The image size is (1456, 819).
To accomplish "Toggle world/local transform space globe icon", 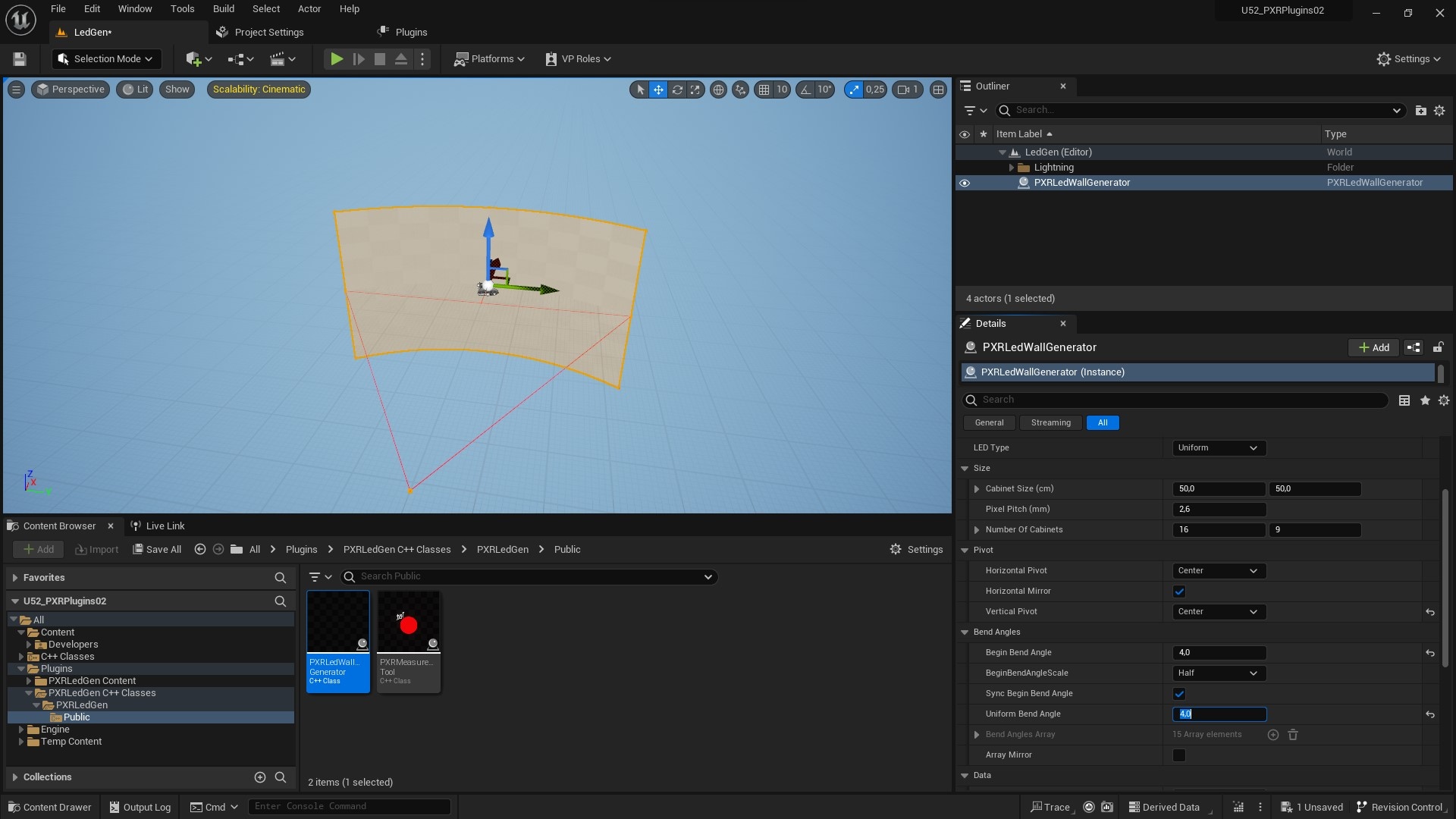I will point(719,89).
